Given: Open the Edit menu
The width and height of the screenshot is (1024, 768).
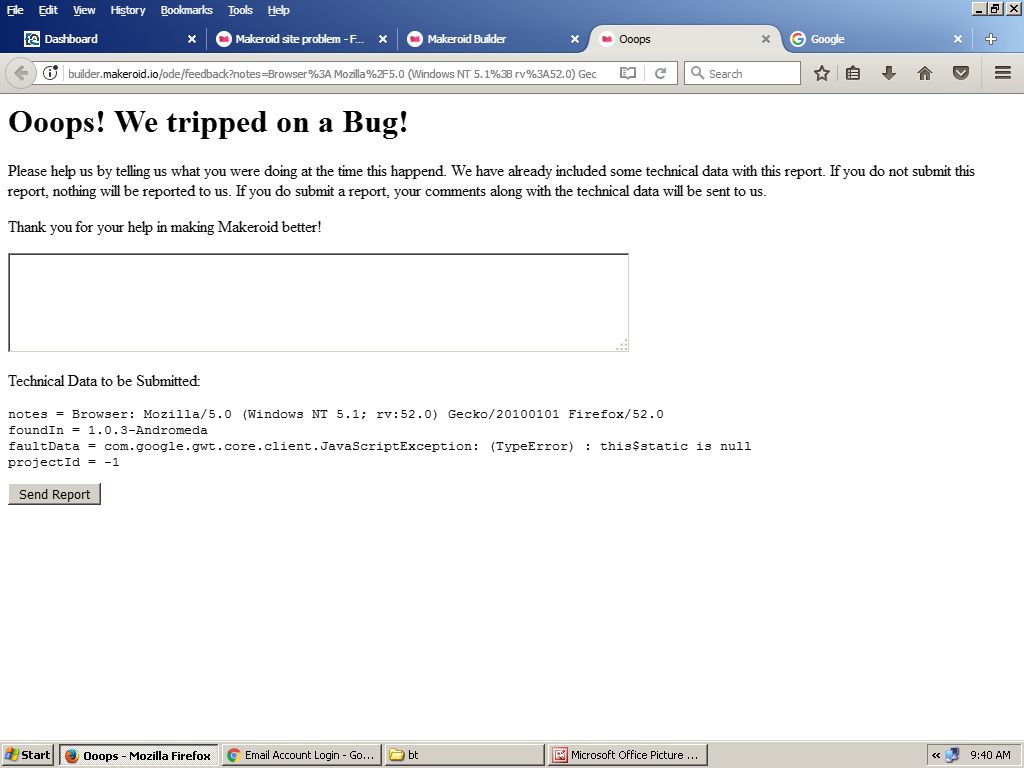Looking at the screenshot, I should [x=48, y=10].
